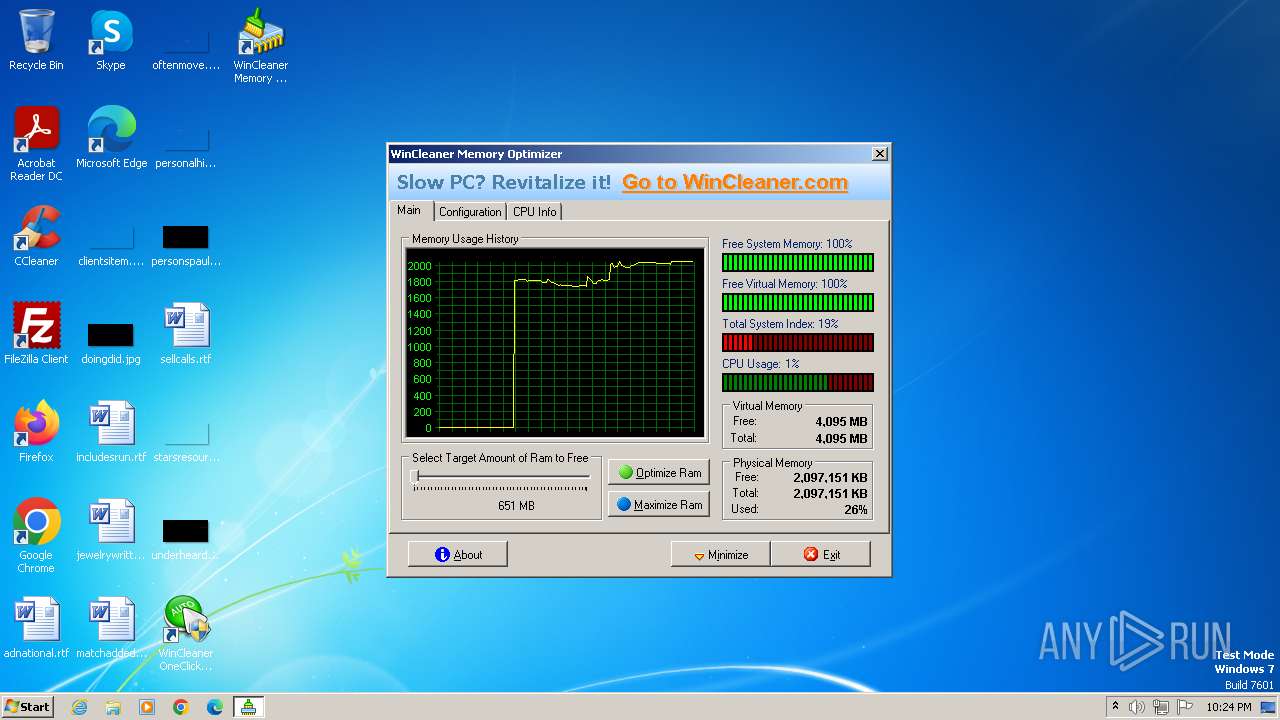Click the Total System Index bar
This screenshot has width=1280, height=720.
tap(798, 343)
